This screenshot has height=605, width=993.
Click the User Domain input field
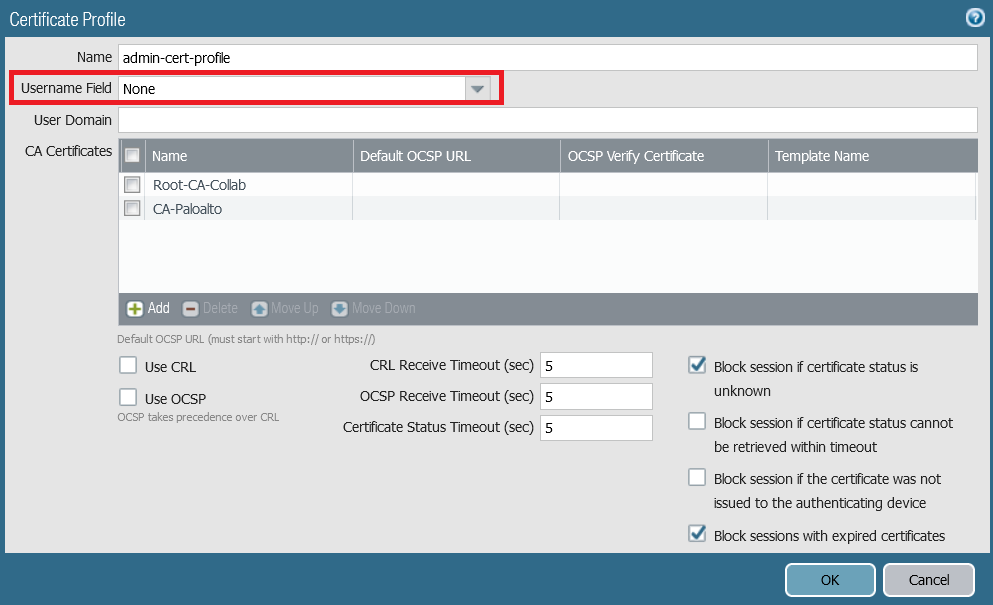pyautogui.click(x=547, y=120)
